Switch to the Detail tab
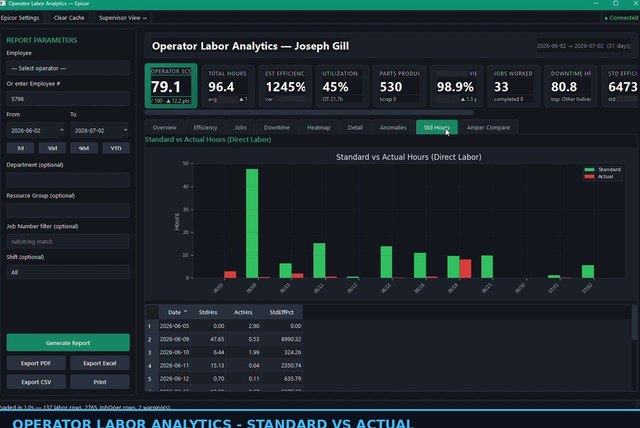 (x=355, y=127)
